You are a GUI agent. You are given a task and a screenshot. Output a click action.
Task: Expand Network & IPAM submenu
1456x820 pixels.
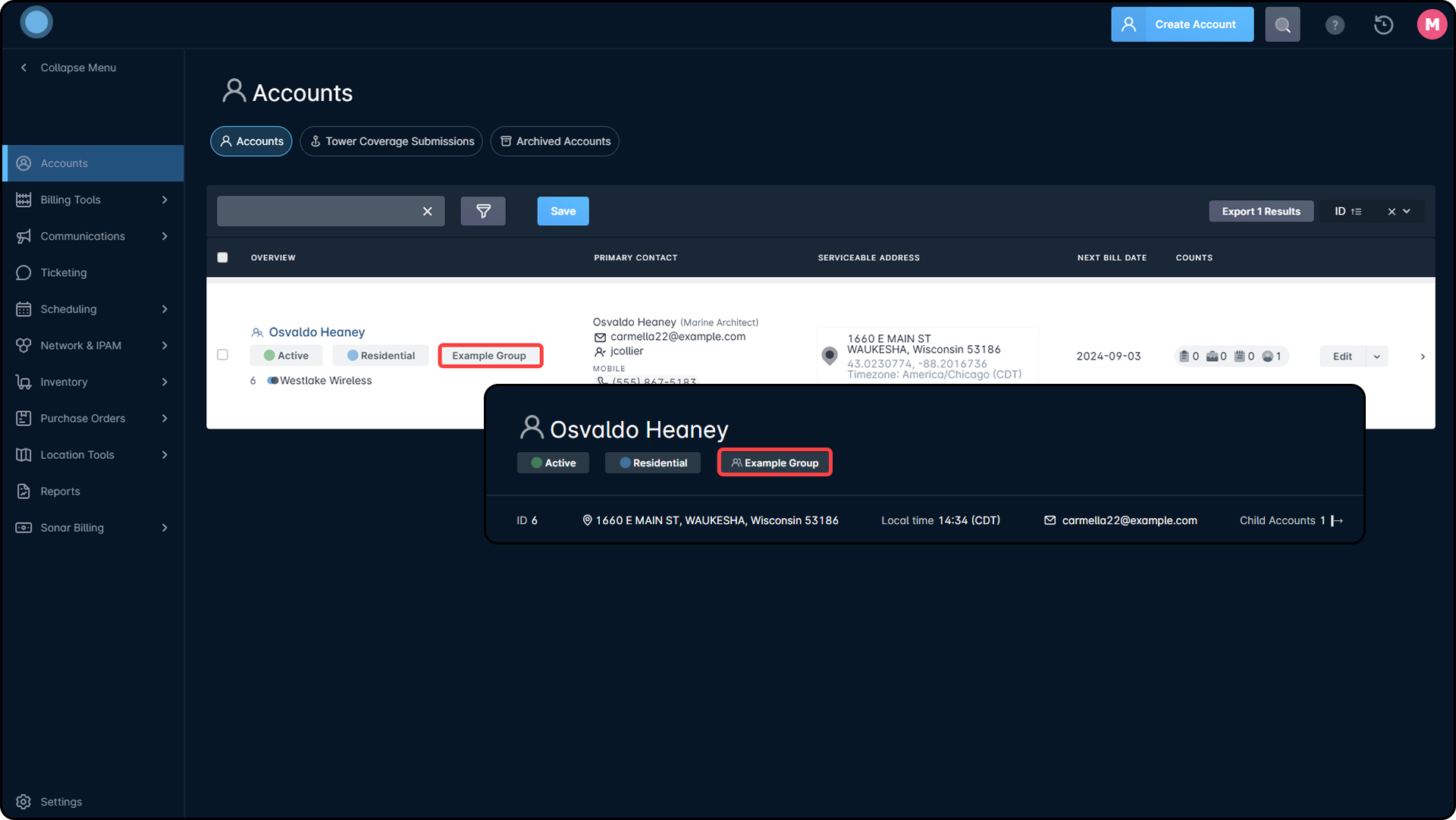(165, 345)
